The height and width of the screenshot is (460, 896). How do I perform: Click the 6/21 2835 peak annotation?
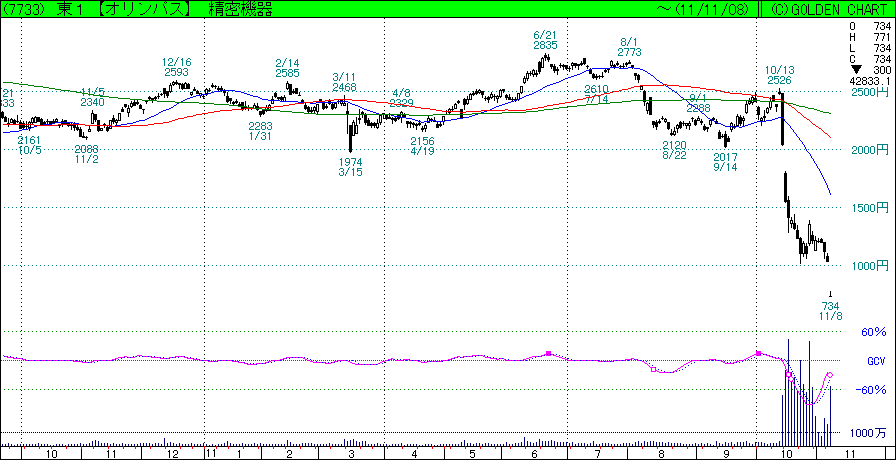(x=543, y=40)
